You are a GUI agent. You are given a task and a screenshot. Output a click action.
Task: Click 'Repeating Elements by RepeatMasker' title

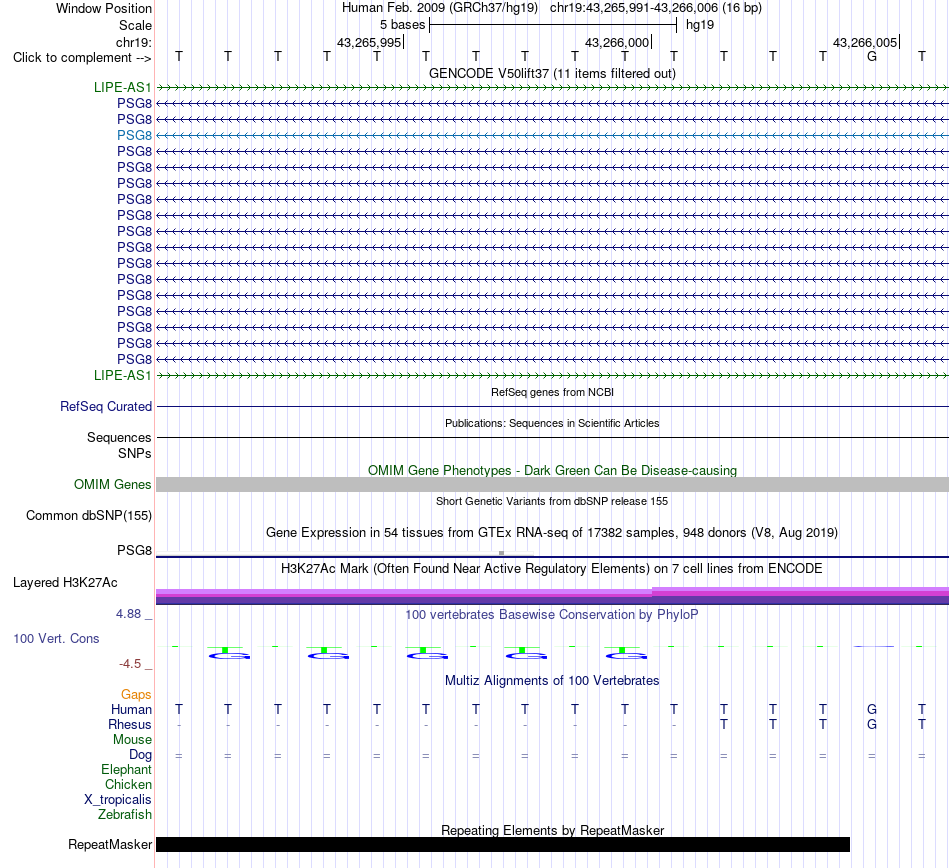tap(552, 830)
